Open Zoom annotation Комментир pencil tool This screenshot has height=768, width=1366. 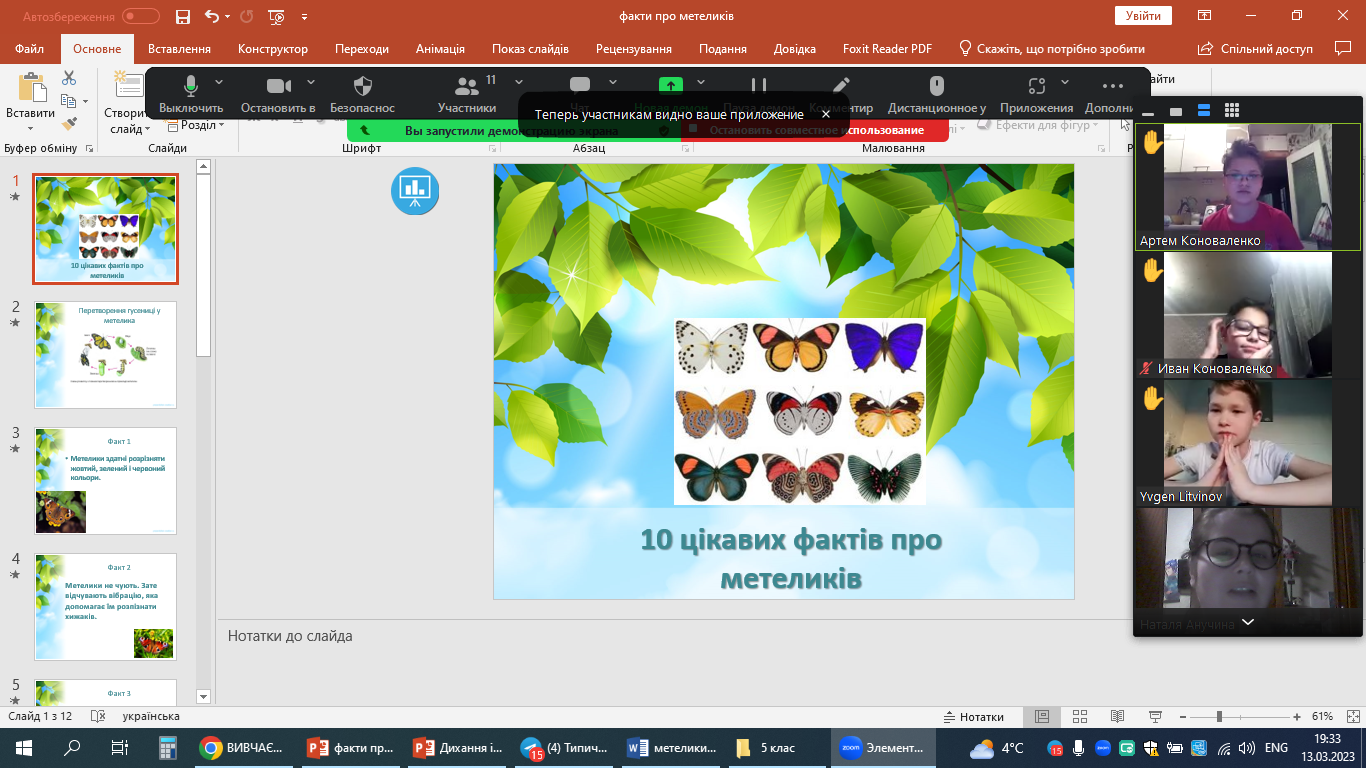[x=841, y=86]
